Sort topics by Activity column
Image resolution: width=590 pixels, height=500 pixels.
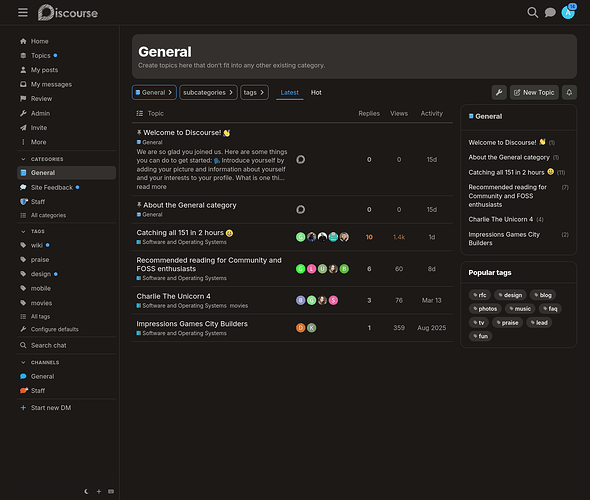(x=432, y=113)
